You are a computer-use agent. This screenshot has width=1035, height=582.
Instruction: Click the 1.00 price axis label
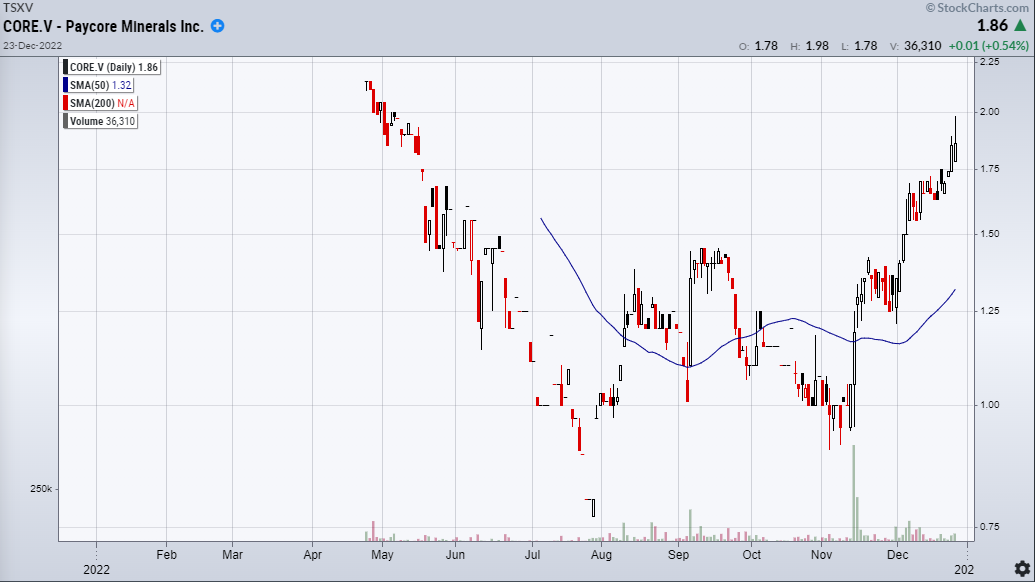pyautogui.click(x=989, y=405)
